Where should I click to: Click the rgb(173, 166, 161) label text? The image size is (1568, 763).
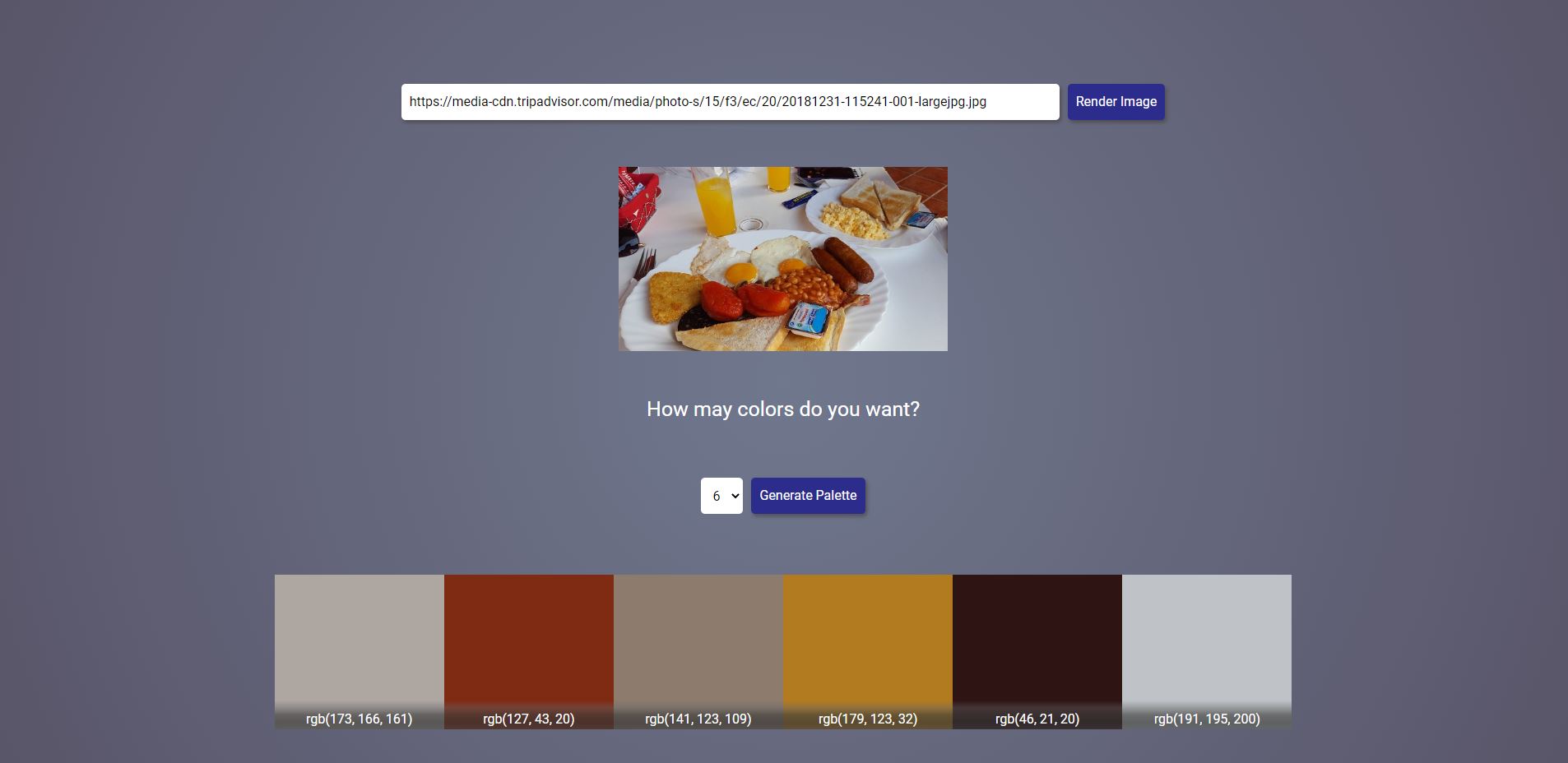(x=360, y=719)
